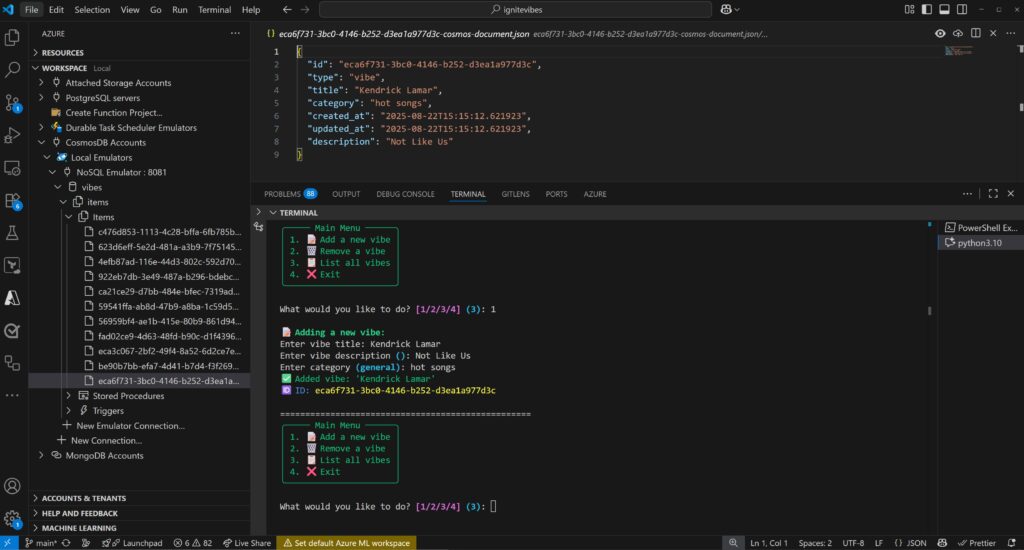
Task: Open the Extensions view
Action: tap(12, 201)
